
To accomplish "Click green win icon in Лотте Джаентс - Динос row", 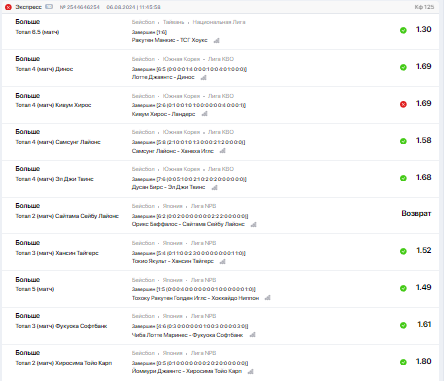I will pyautogui.click(x=403, y=67).
